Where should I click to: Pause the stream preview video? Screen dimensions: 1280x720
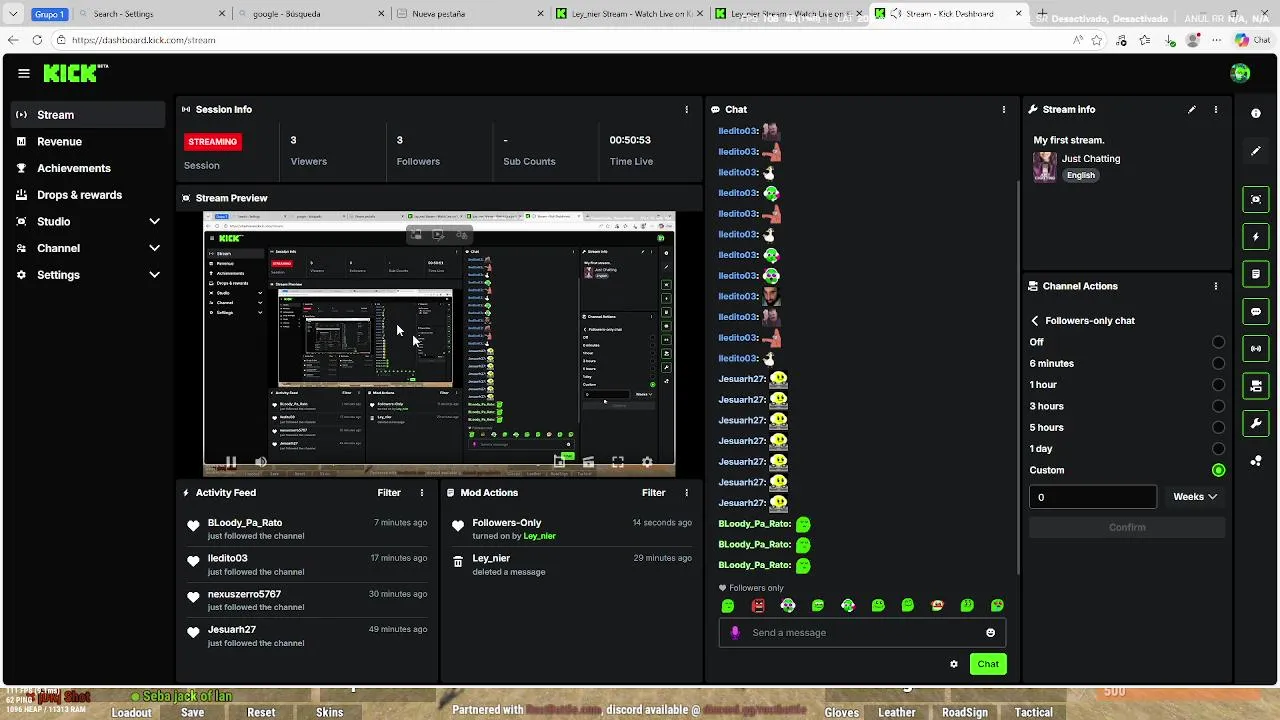point(230,462)
